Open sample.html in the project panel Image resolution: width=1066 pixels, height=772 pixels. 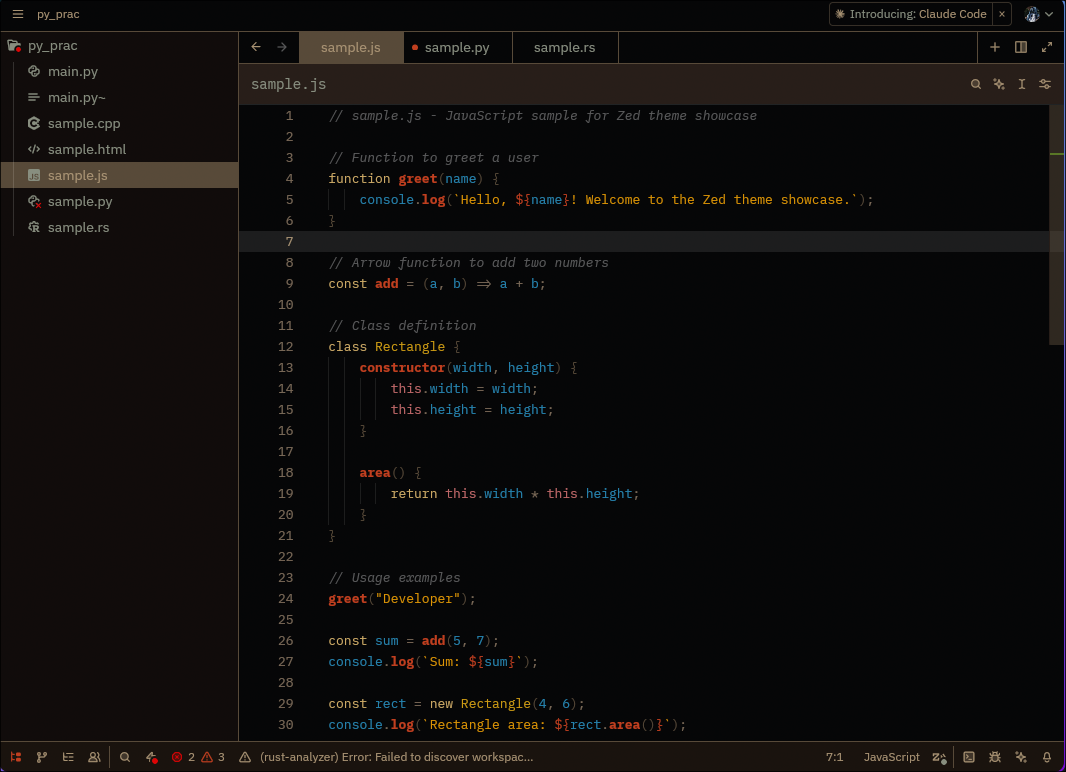click(119, 149)
